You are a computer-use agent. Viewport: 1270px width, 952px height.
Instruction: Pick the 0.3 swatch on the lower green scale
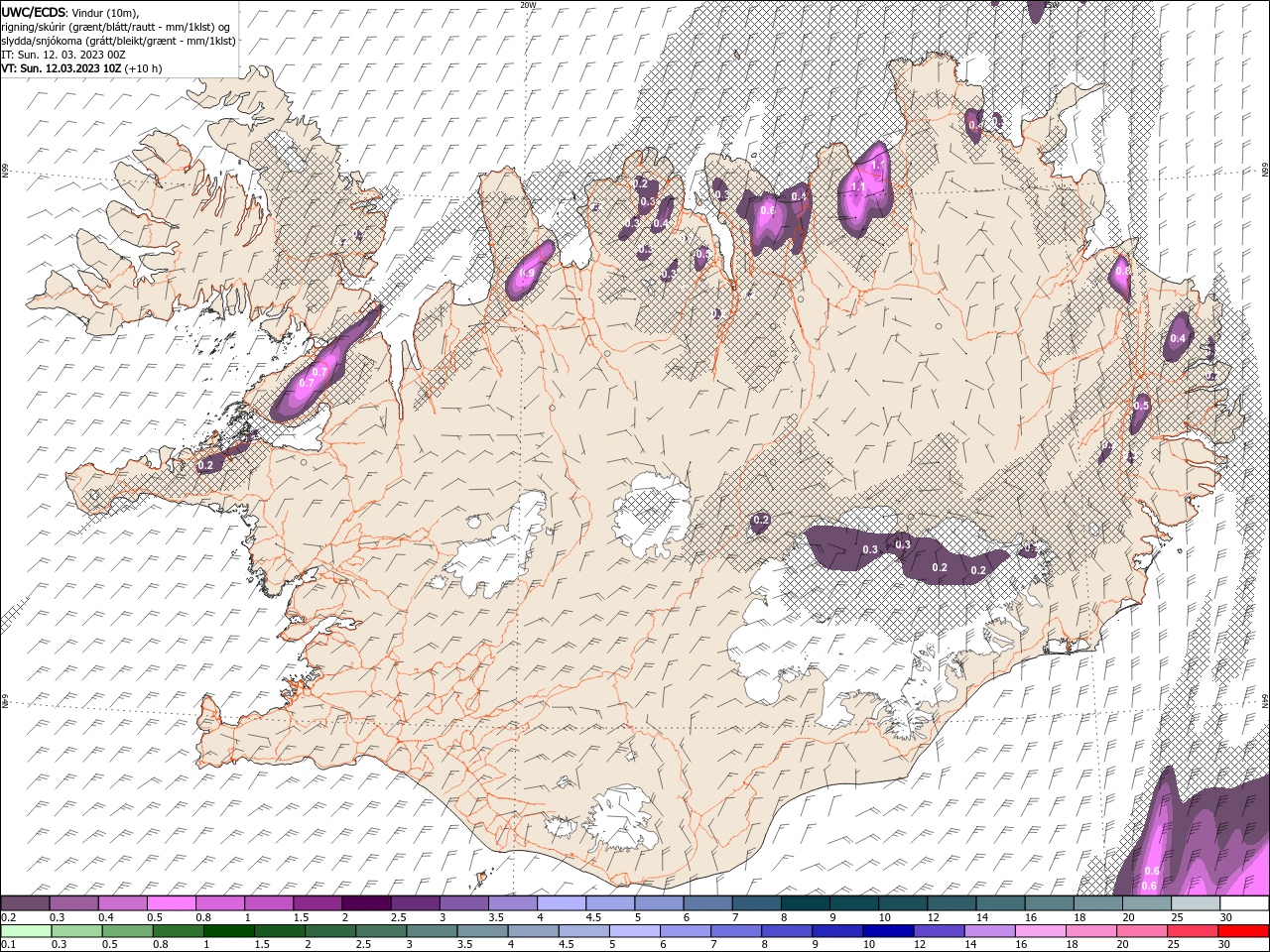(77, 931)
